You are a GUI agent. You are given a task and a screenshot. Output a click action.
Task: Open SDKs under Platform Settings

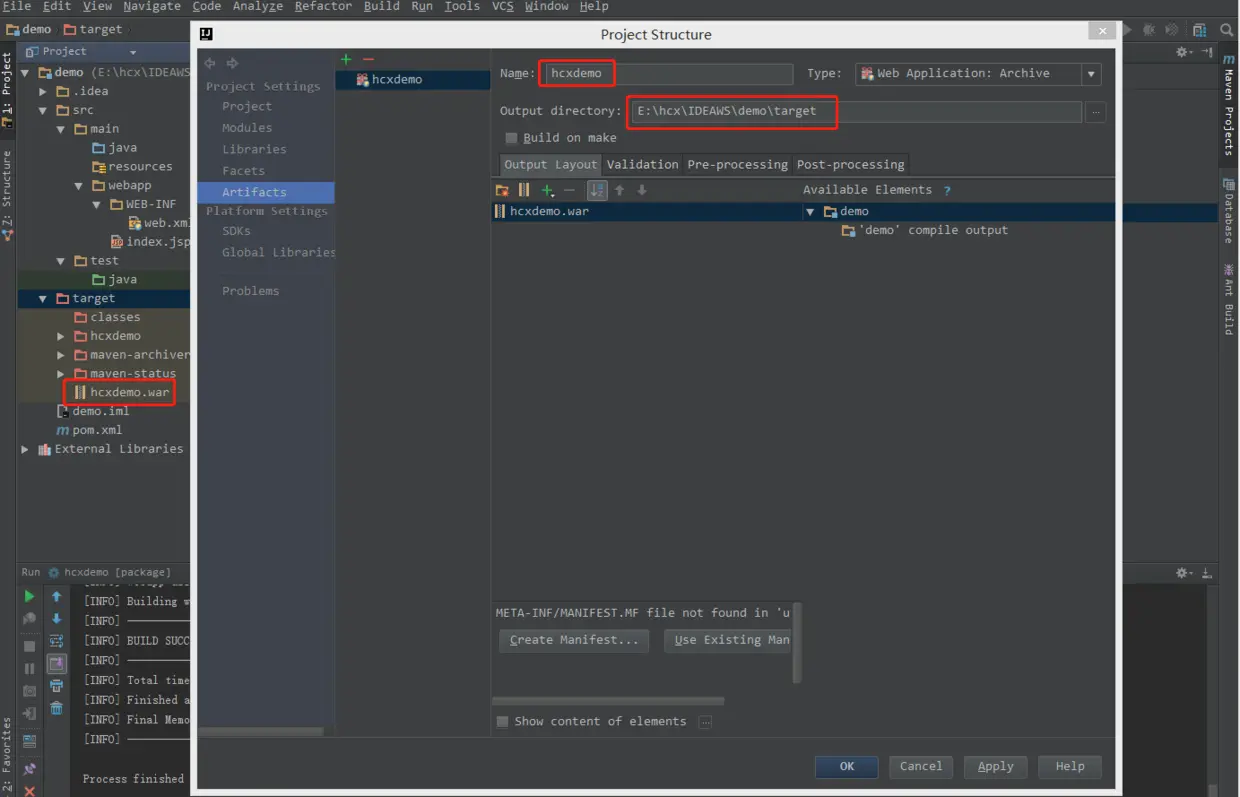(236, 231)
